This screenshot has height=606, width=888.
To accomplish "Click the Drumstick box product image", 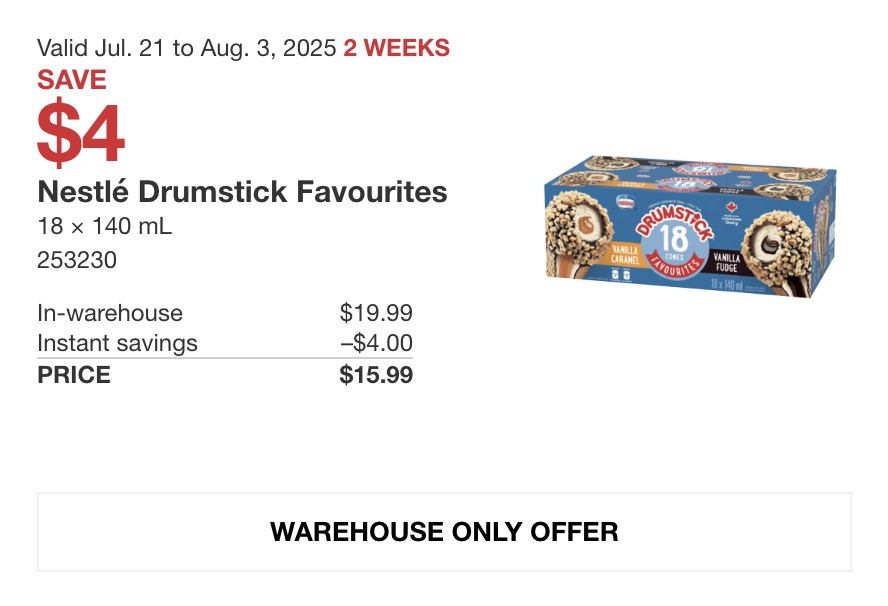I will (690, 226).
